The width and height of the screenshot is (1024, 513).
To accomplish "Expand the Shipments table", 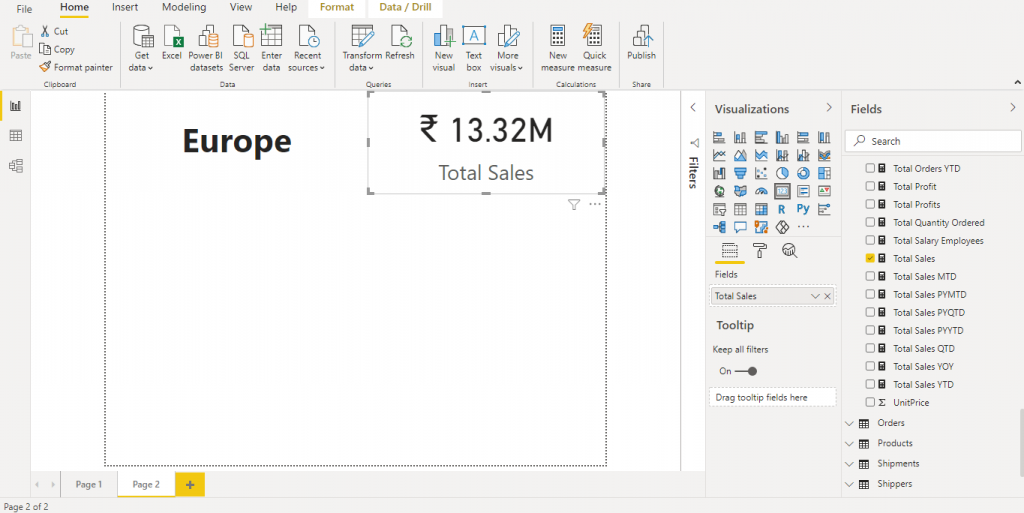I will [x=849, y=464].
